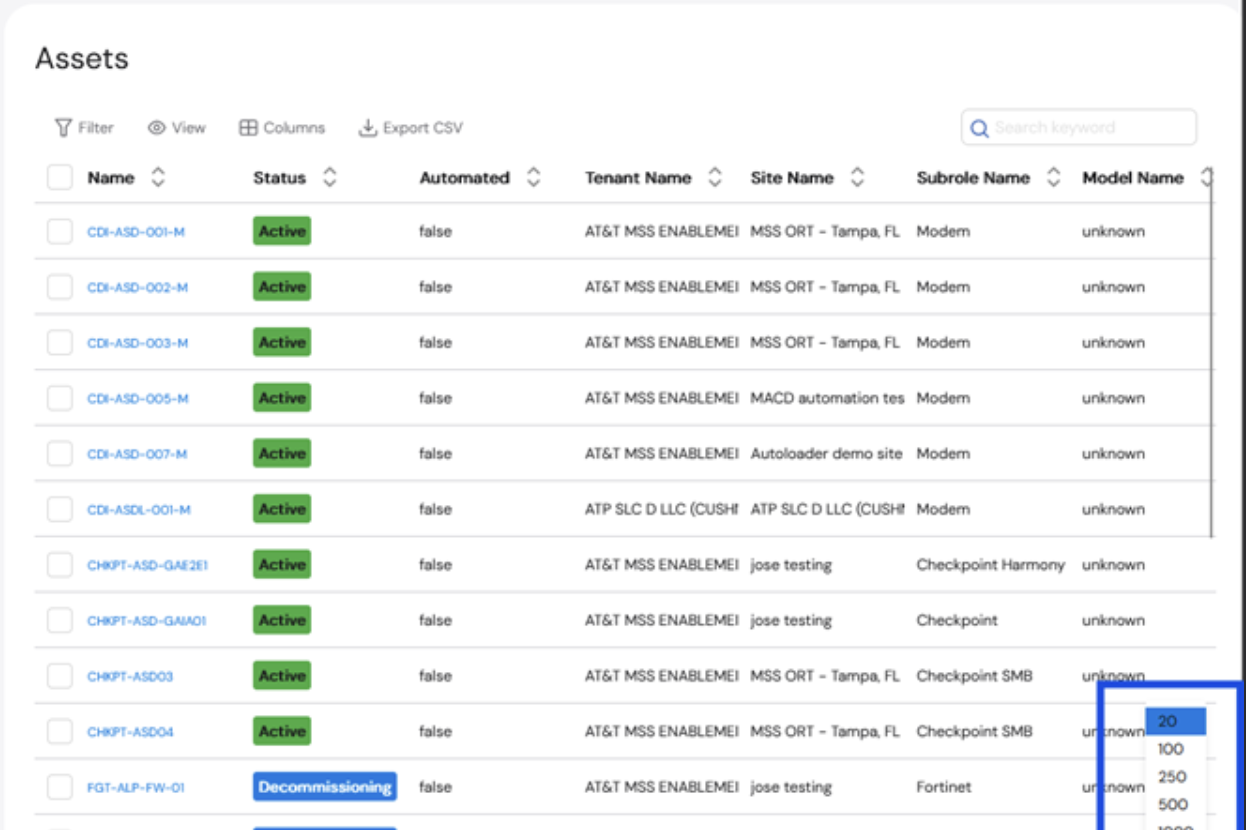Sort by Status column arrows
Viewport: 1246px width, 830px height.
pos(329,178)
